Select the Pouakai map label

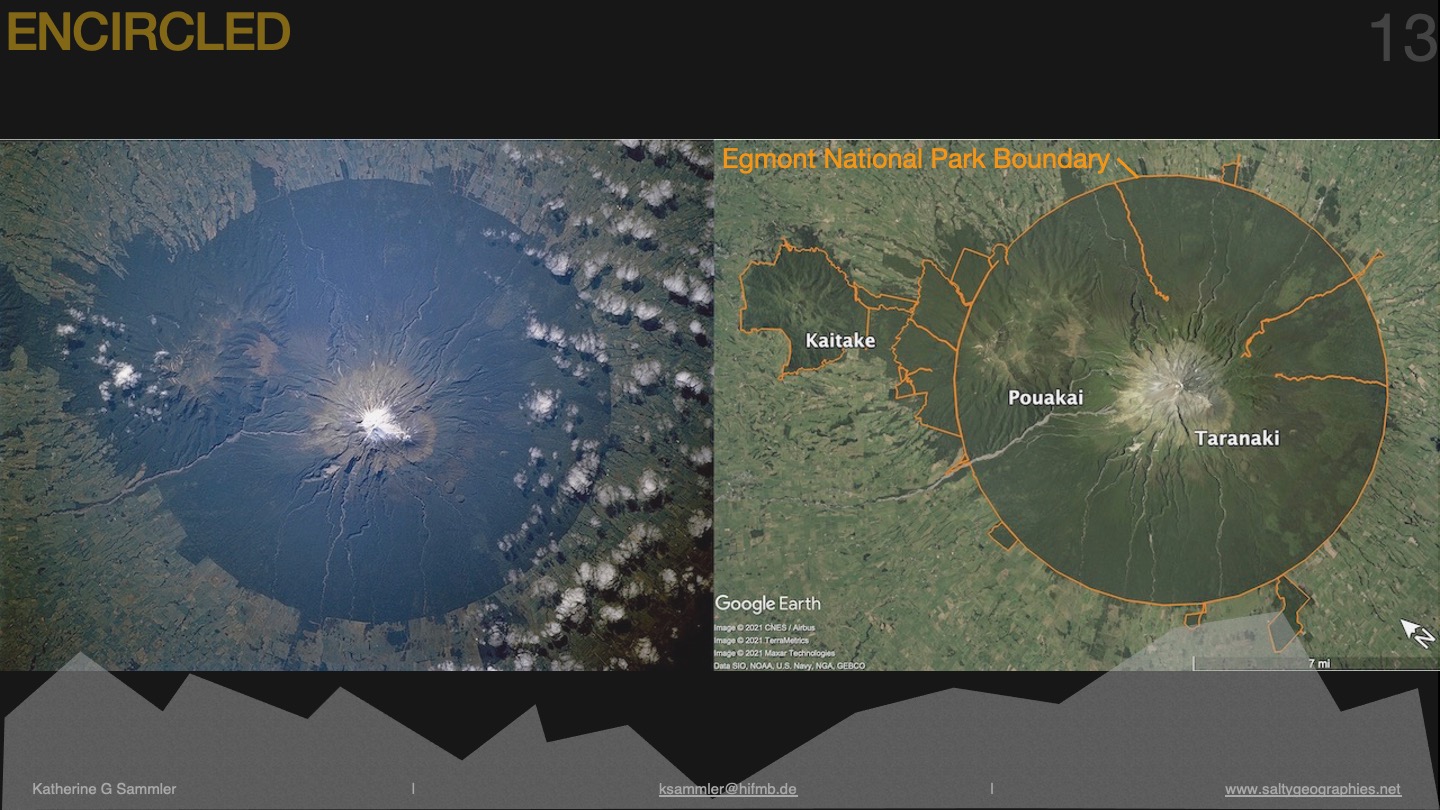pos(1045,398)
